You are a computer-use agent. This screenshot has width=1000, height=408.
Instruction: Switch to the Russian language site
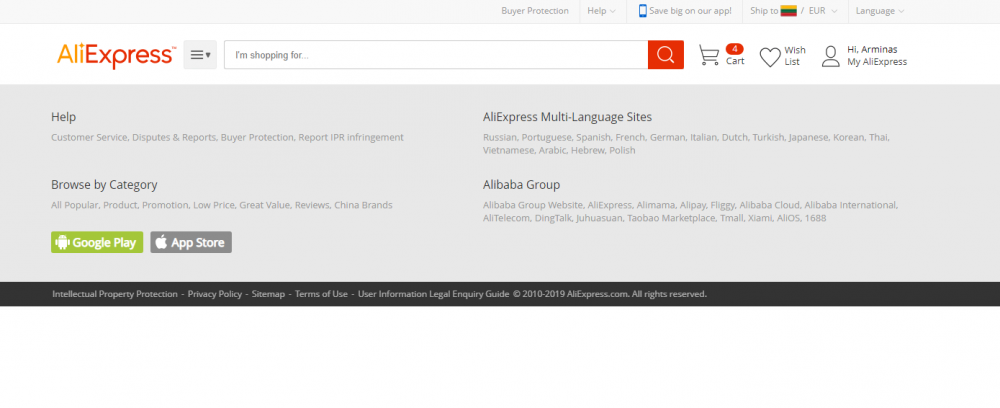(499, 137)
